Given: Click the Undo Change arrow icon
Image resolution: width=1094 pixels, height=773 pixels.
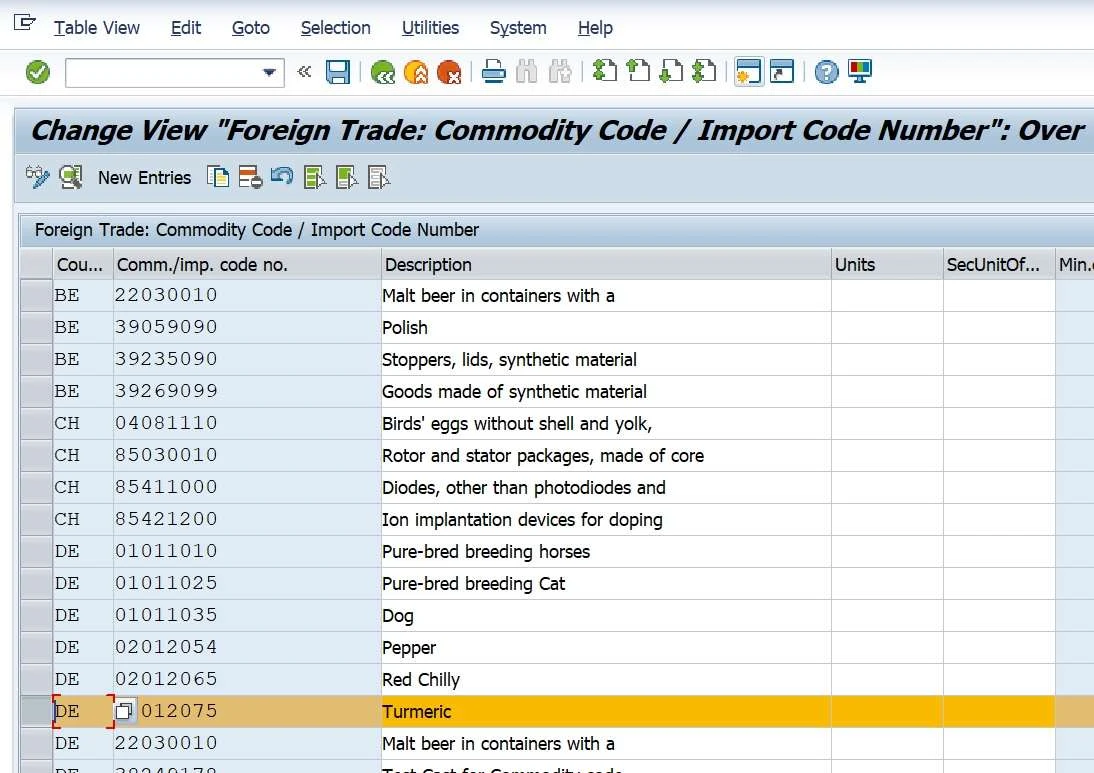Looking at the screenshot, I should click(282, 176).
